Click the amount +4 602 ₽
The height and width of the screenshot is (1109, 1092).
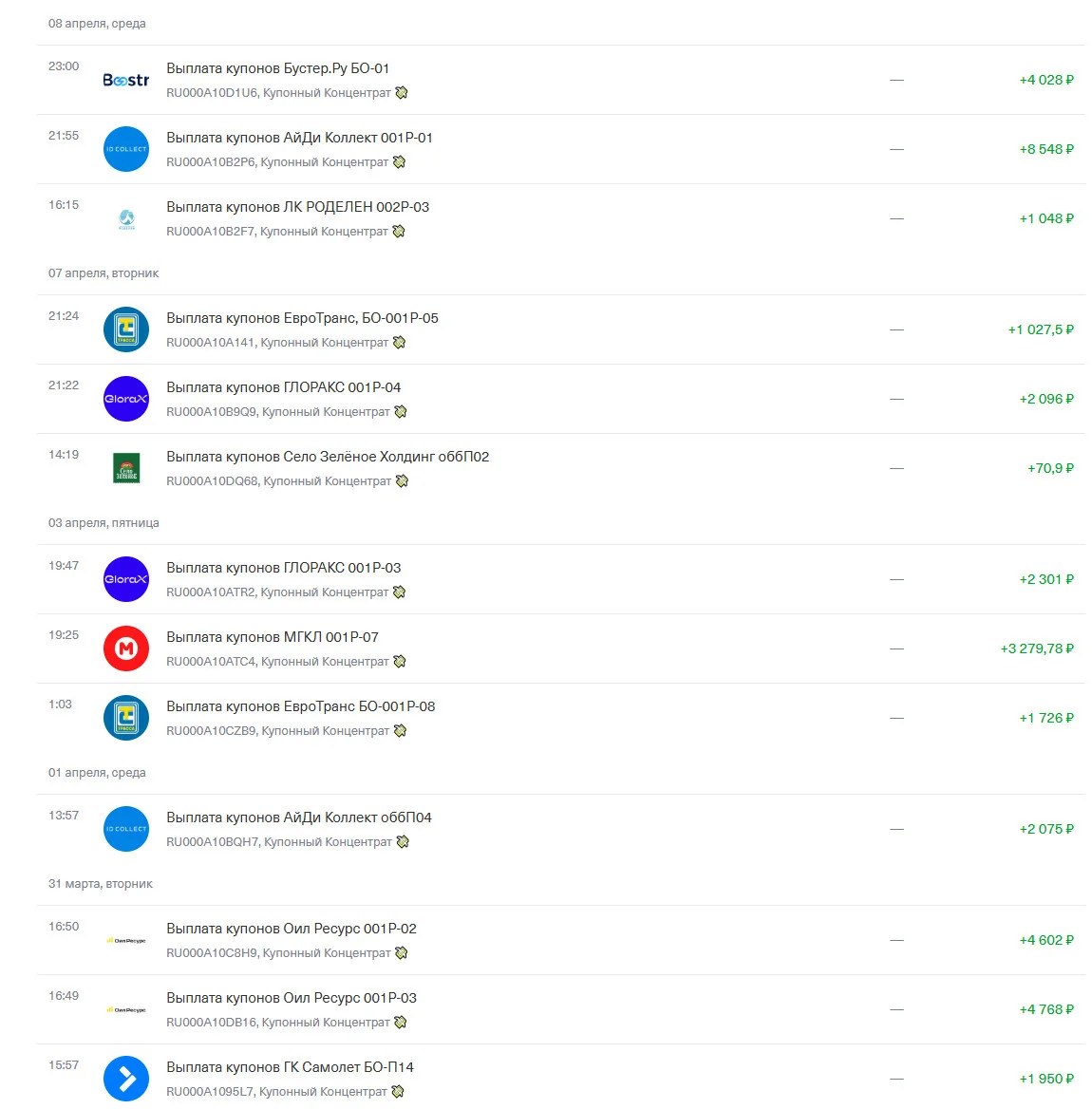[x=1046, y=940]
